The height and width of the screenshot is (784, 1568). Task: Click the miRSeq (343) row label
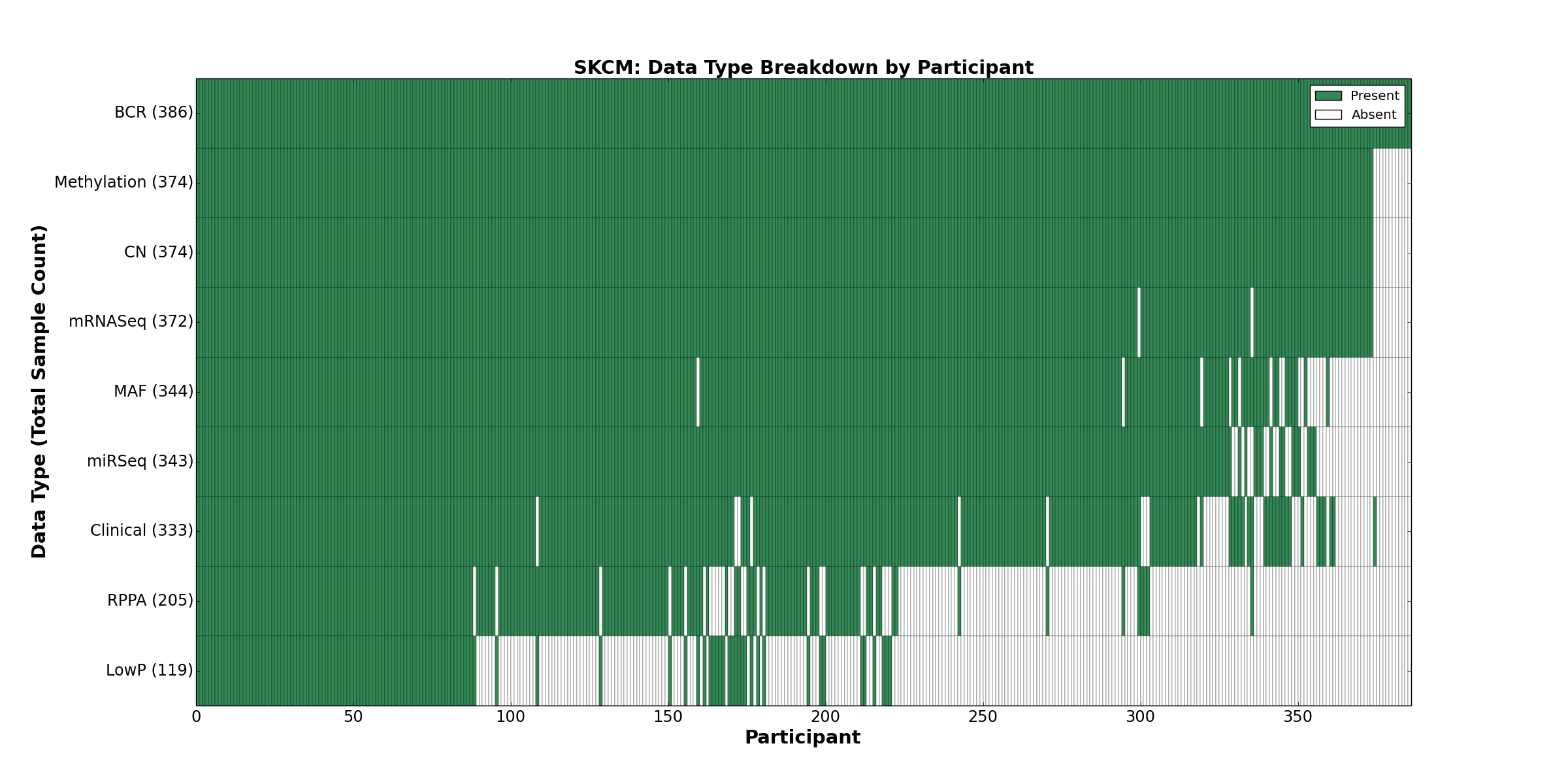click(140, 461)
